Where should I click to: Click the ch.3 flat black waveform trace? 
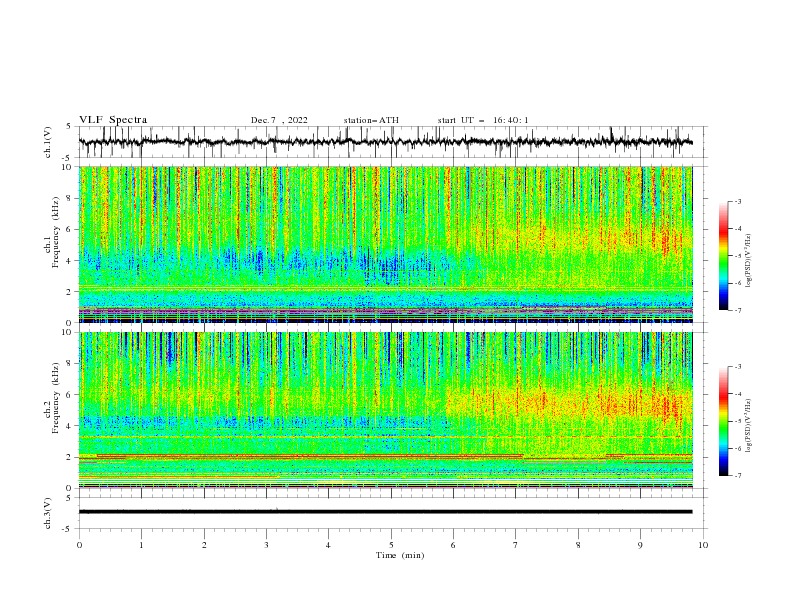(385, 512)
